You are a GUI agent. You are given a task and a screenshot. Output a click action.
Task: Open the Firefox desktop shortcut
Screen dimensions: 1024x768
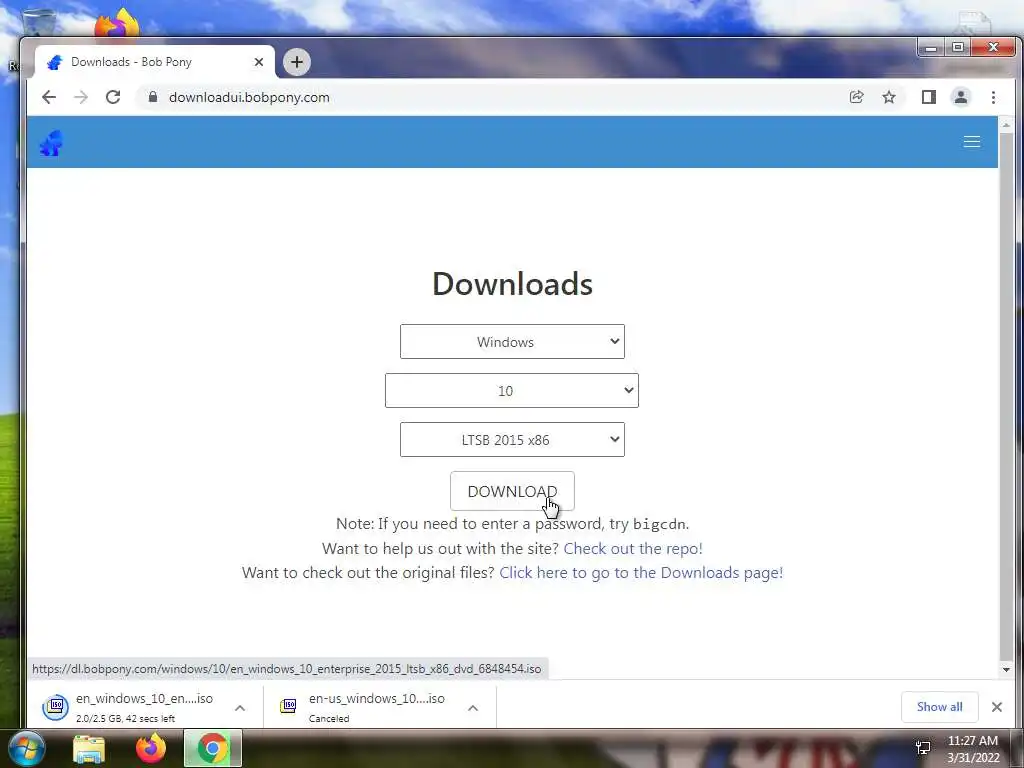coord(116,24)
